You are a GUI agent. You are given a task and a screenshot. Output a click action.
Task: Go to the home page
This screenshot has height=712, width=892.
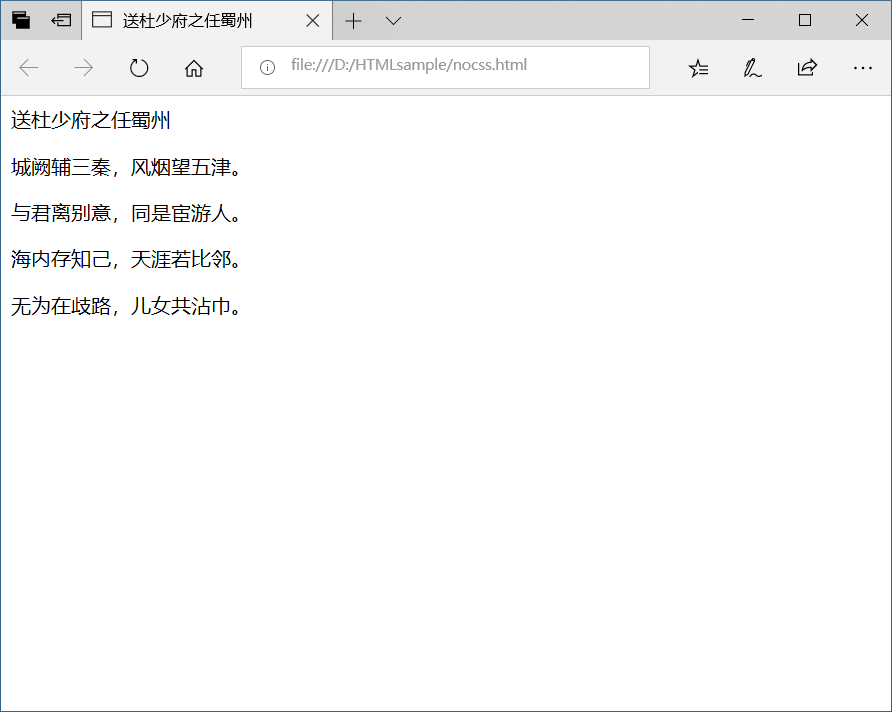(x=194, y=68)
